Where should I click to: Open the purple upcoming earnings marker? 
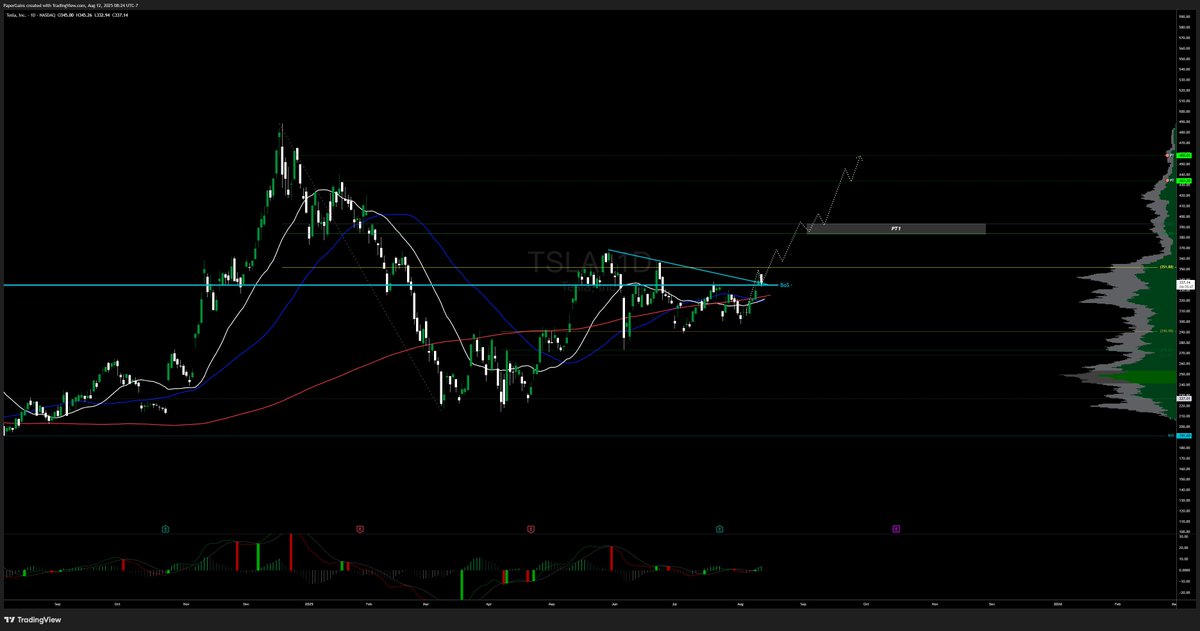coord(896,527)
